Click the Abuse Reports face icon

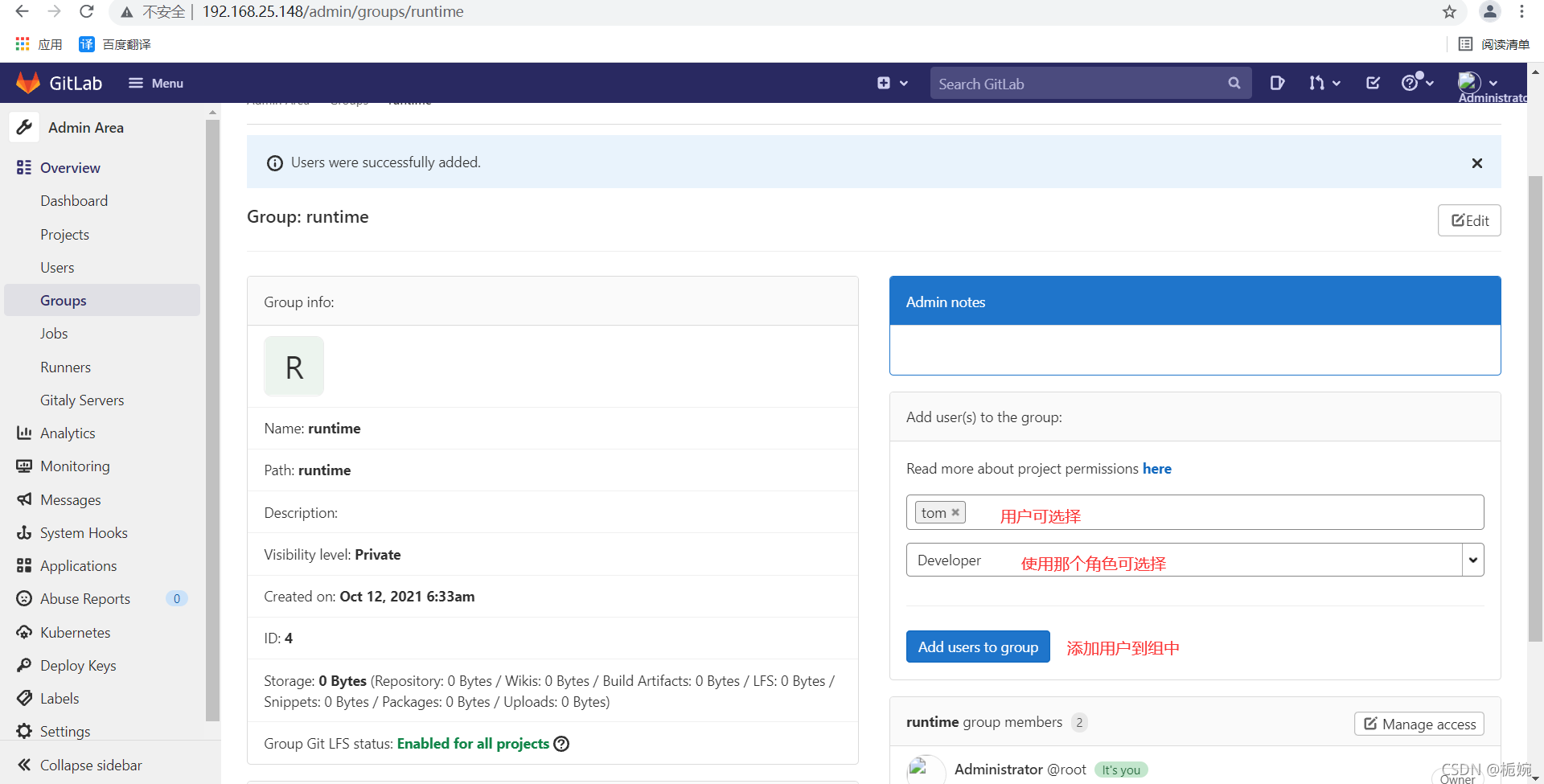24,598
